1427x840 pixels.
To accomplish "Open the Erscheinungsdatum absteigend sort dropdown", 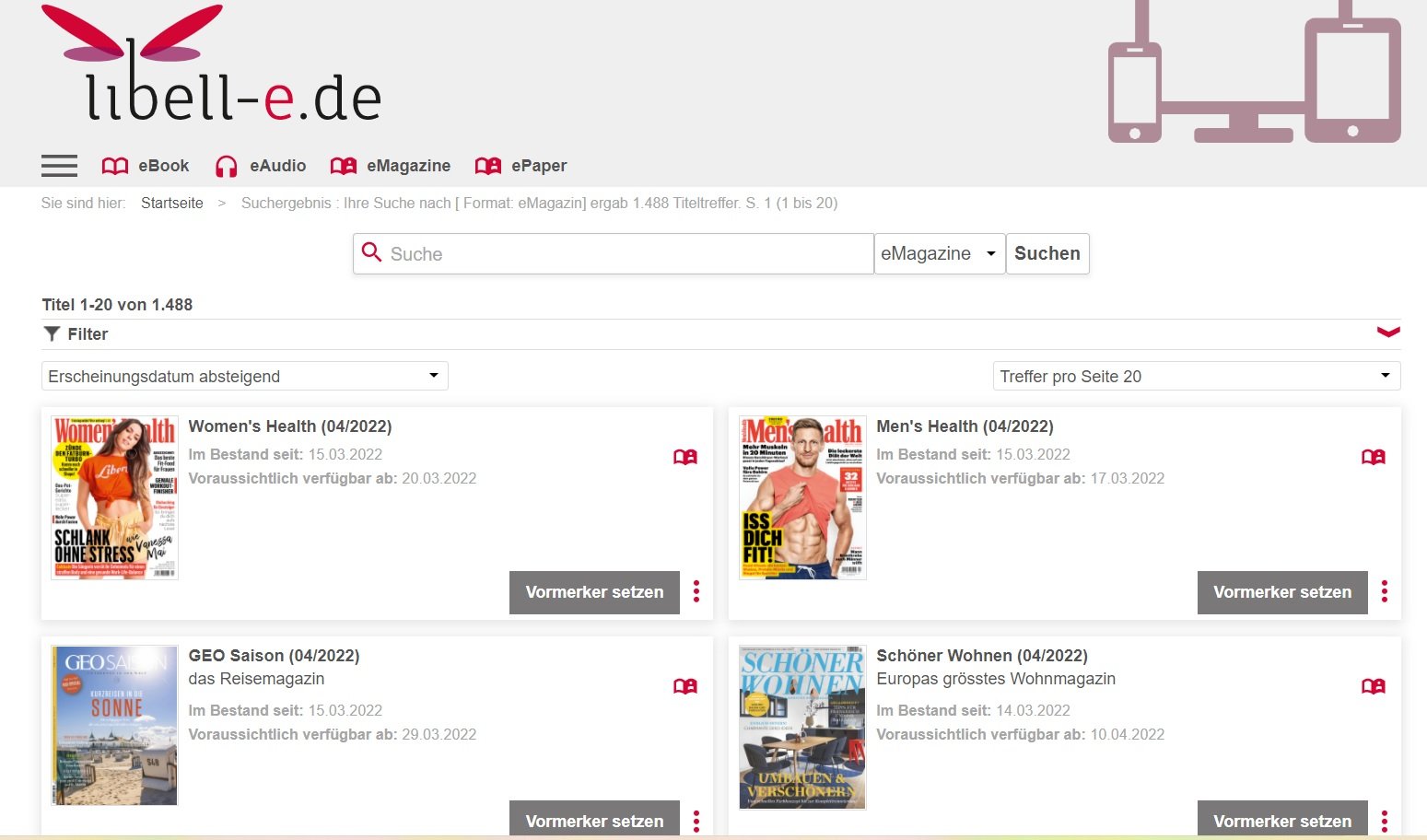I will pos(245,376).
